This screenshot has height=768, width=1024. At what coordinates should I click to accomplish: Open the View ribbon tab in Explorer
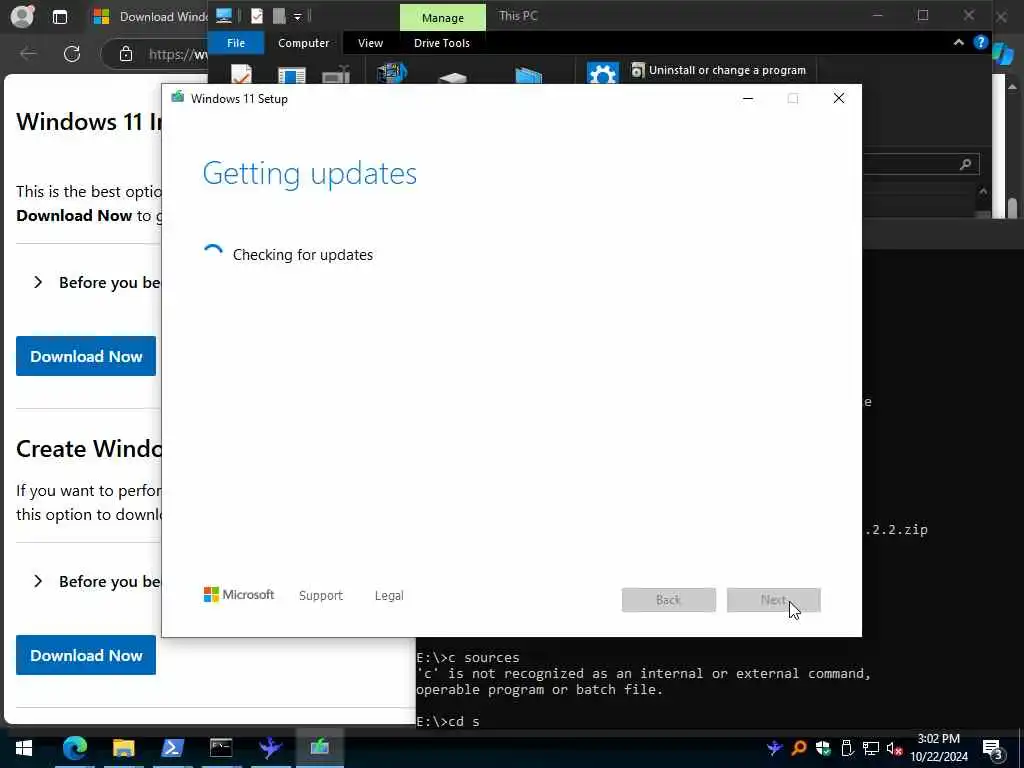click(x=370, y=43)
